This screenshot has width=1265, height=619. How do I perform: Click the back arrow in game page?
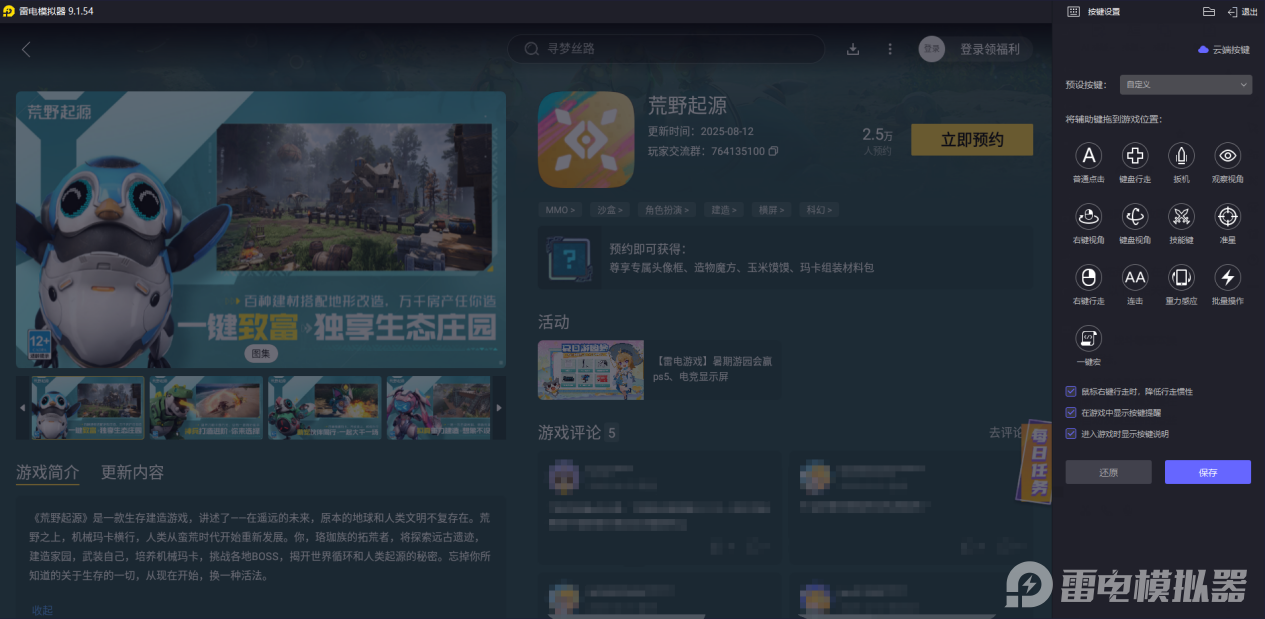coord(26,49)
